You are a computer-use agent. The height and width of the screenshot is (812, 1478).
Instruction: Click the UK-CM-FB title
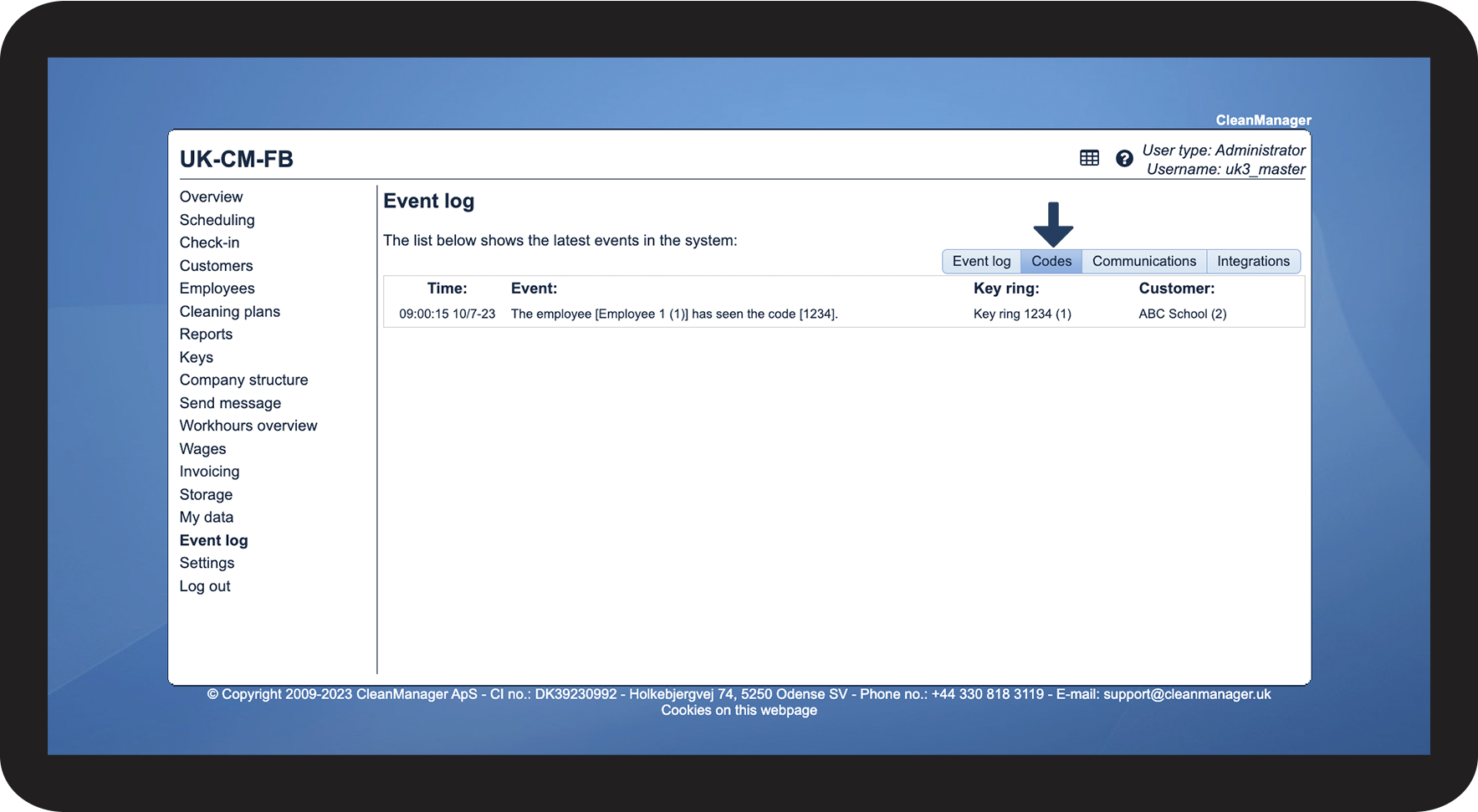click(237, 159)
